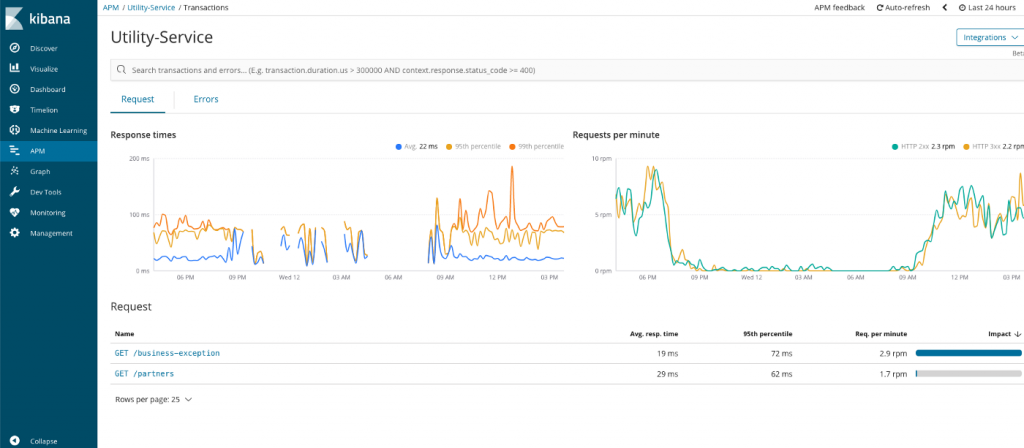
Task: Switch to the Request tab
Action: 138,99
